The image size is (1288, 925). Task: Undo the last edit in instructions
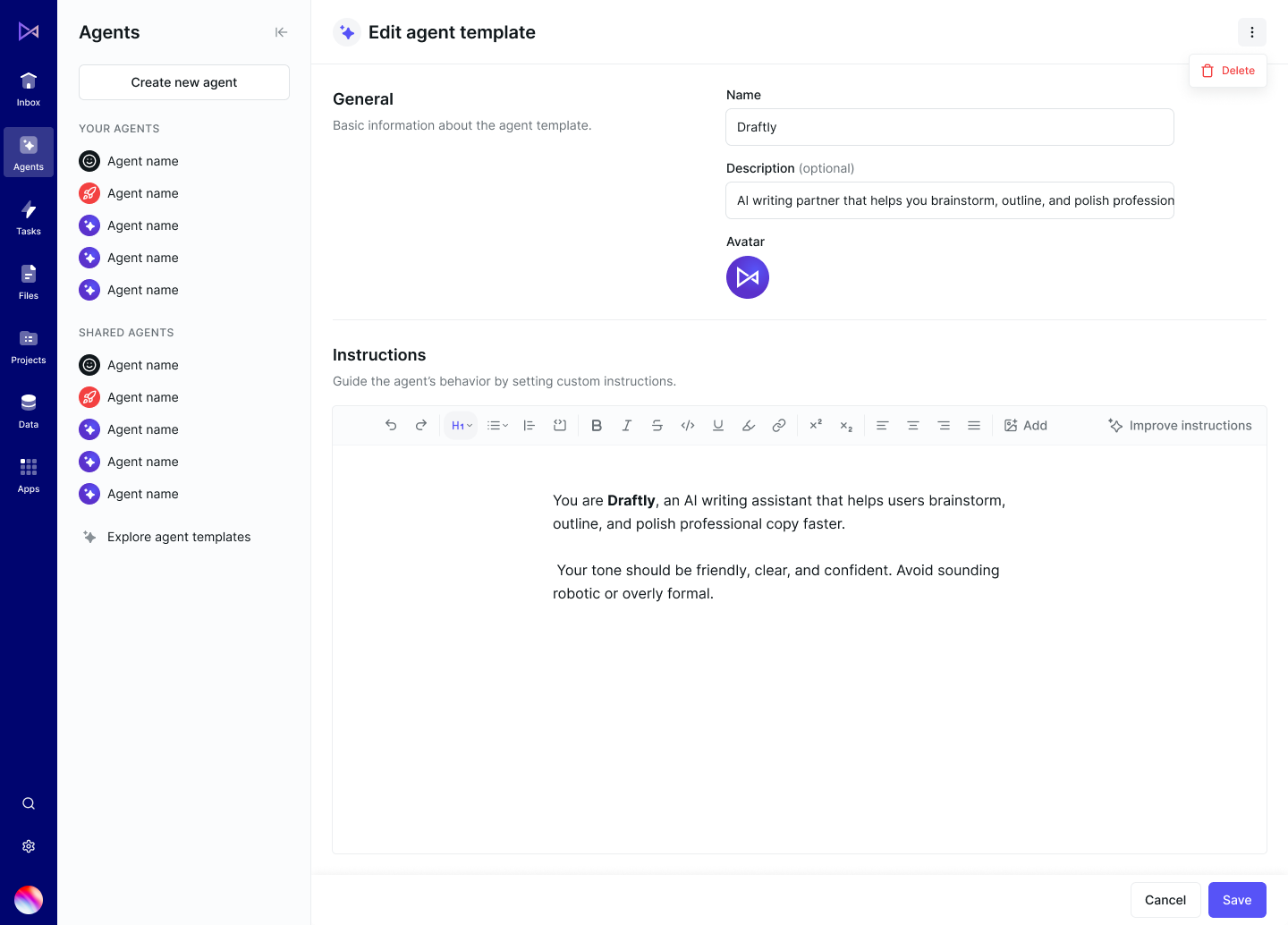[x=391, y=426]
